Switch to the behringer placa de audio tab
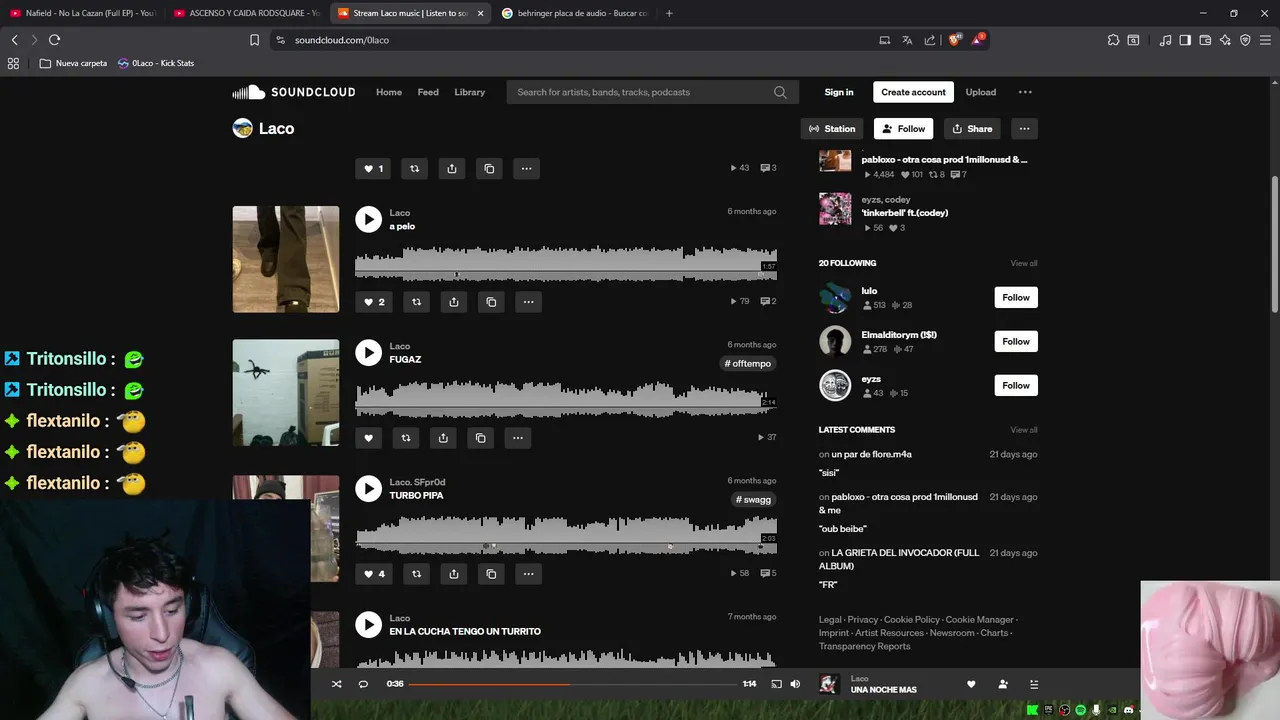Viewport: 1280px width, 720px height. (575, 13)
